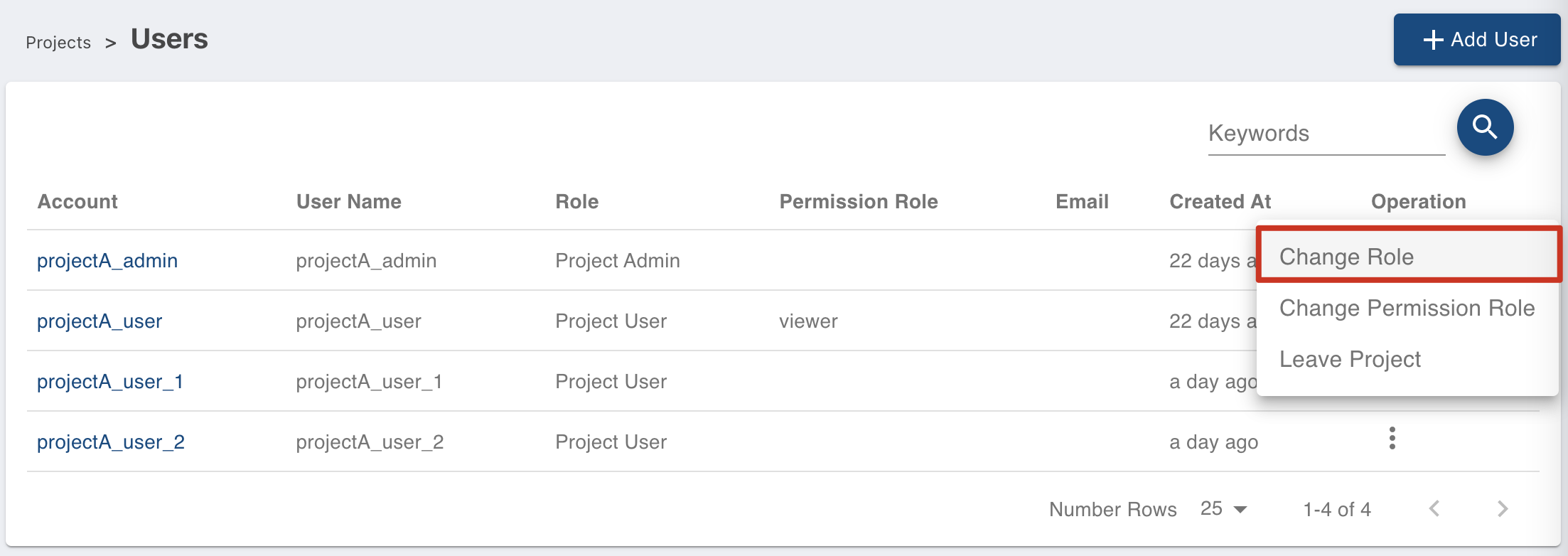Image resolution: width=1568 pixels, height=556 pixels.
Task: Open the three-dot menu for projectA_user_2
Action: pos(1392,439)
